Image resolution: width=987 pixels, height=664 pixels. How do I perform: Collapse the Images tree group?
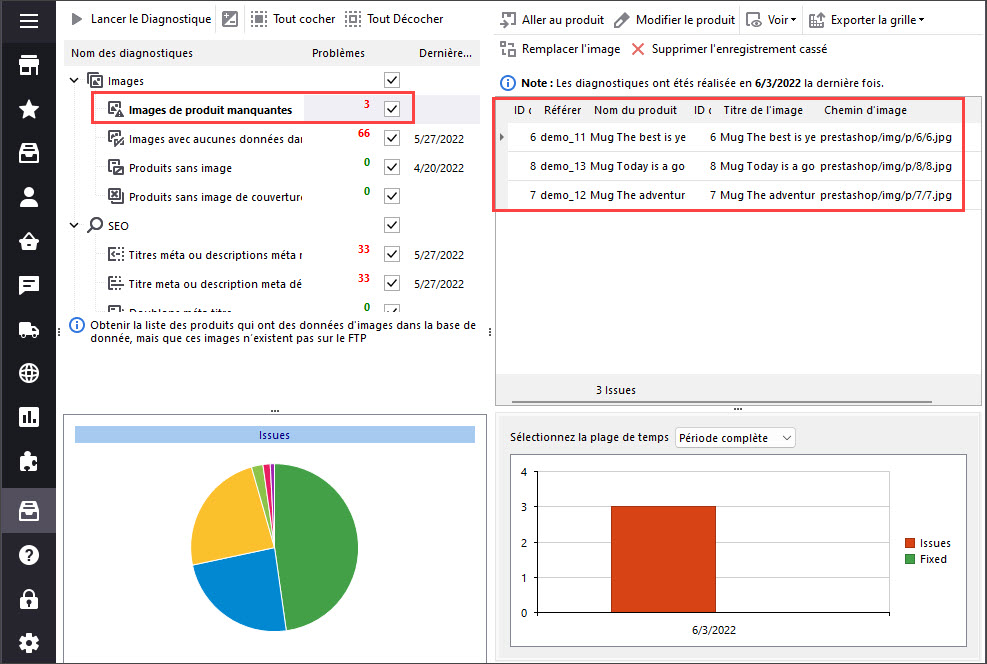[74, 81]
